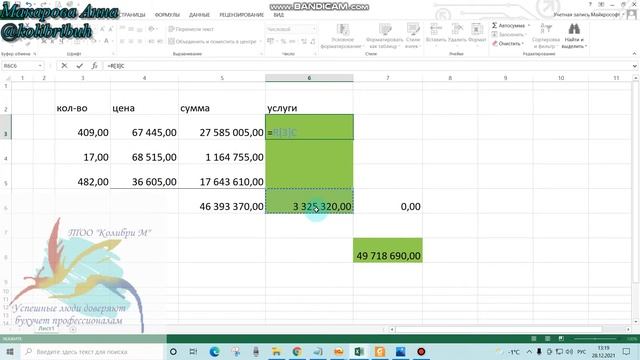Click the Windows search box
The image size is (640, 360).
(x=93, y=351)
